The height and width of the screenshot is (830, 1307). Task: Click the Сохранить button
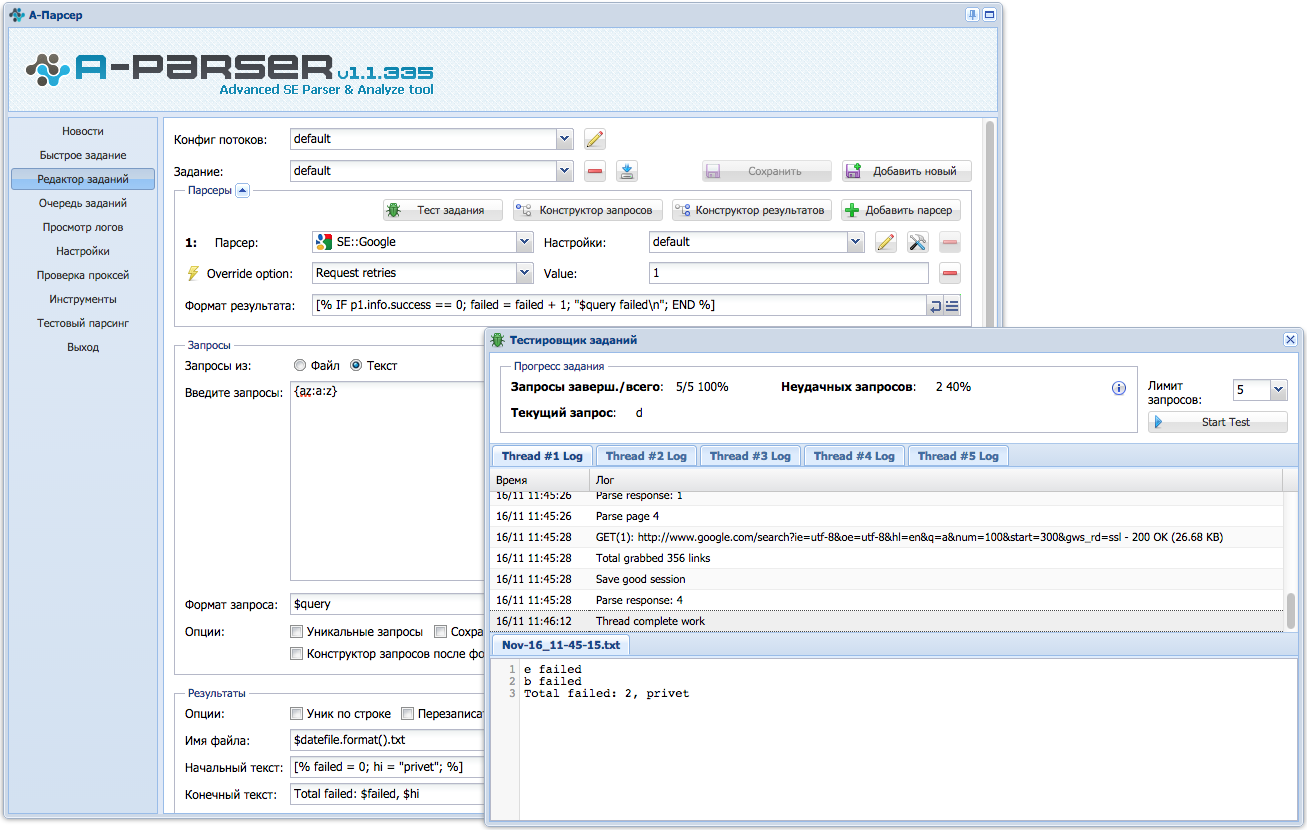766,171
